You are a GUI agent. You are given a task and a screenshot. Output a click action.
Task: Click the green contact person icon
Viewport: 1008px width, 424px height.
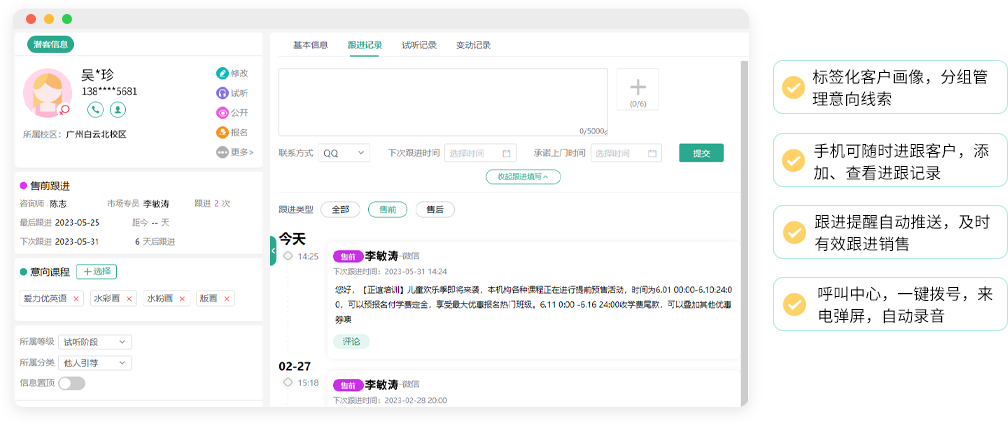pos(118,110)
